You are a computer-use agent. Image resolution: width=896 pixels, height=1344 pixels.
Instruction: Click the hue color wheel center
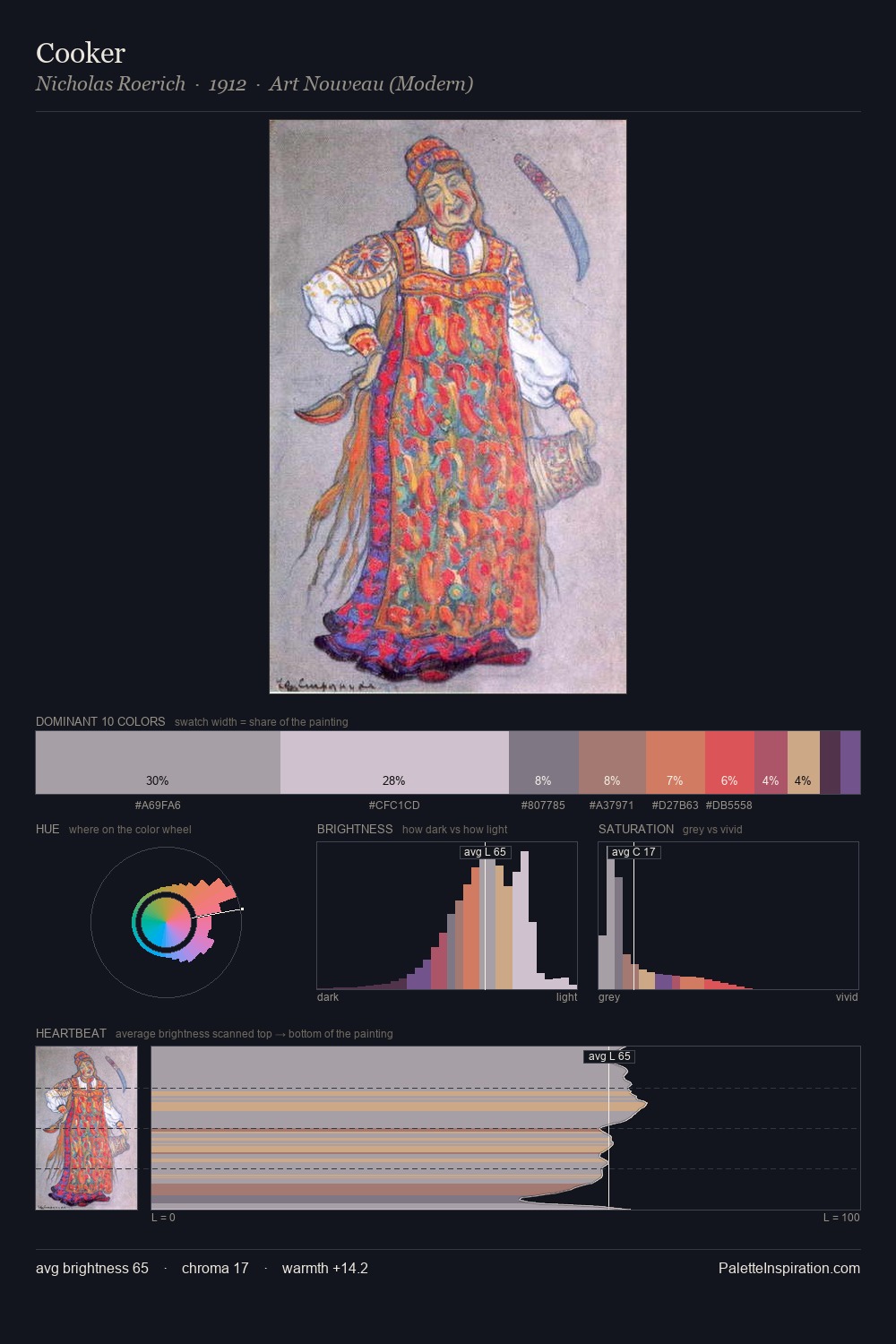click(166, 922)
